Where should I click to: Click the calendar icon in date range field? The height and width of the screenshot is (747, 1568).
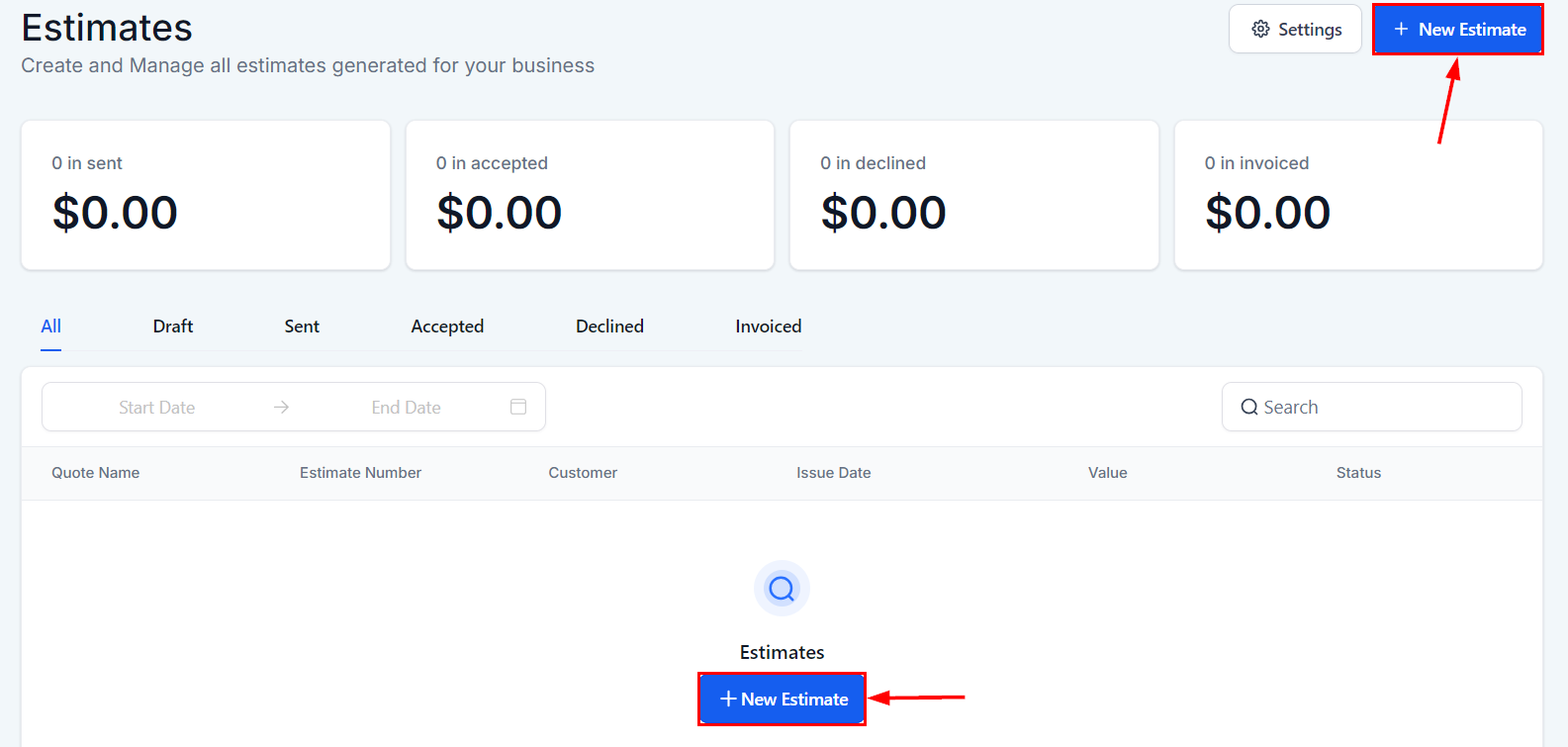click(518, 407)
